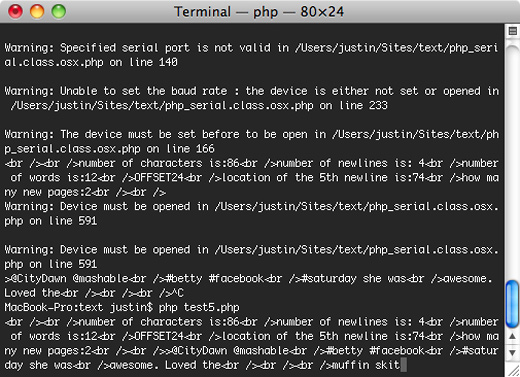Screen dimensions: 520x377
Task: Click the window resize grip corner
Action: tap(513, 370)
